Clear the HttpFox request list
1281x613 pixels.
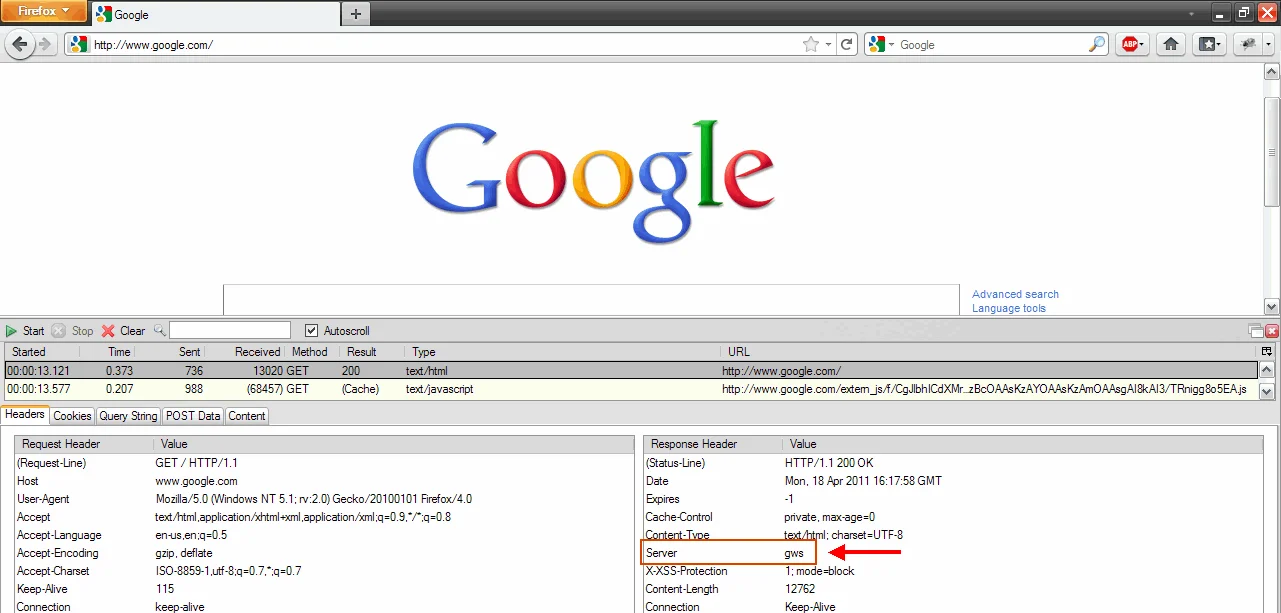pyautogui.click(x=123, y=331)
